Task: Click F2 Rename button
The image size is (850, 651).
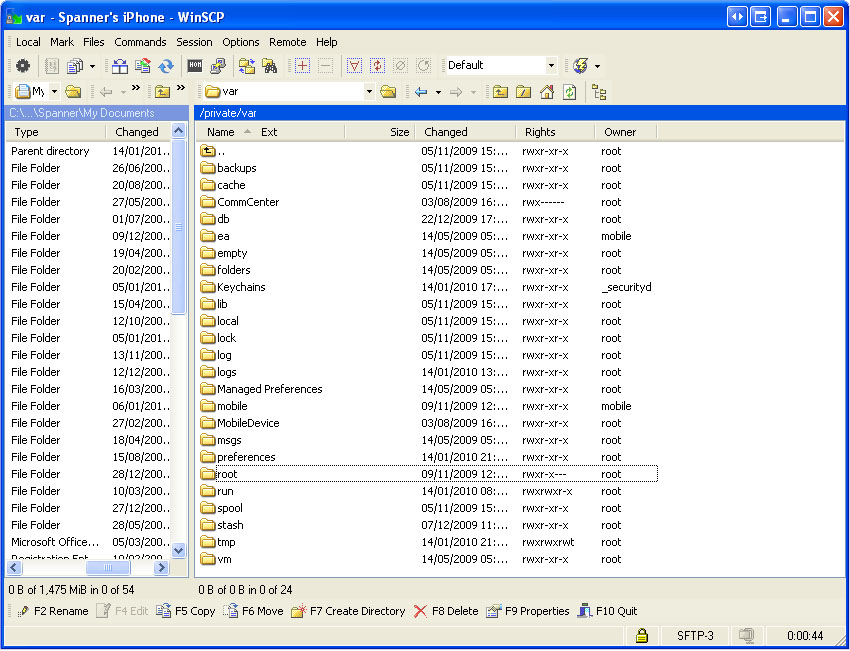Action: tap(53, 611)
